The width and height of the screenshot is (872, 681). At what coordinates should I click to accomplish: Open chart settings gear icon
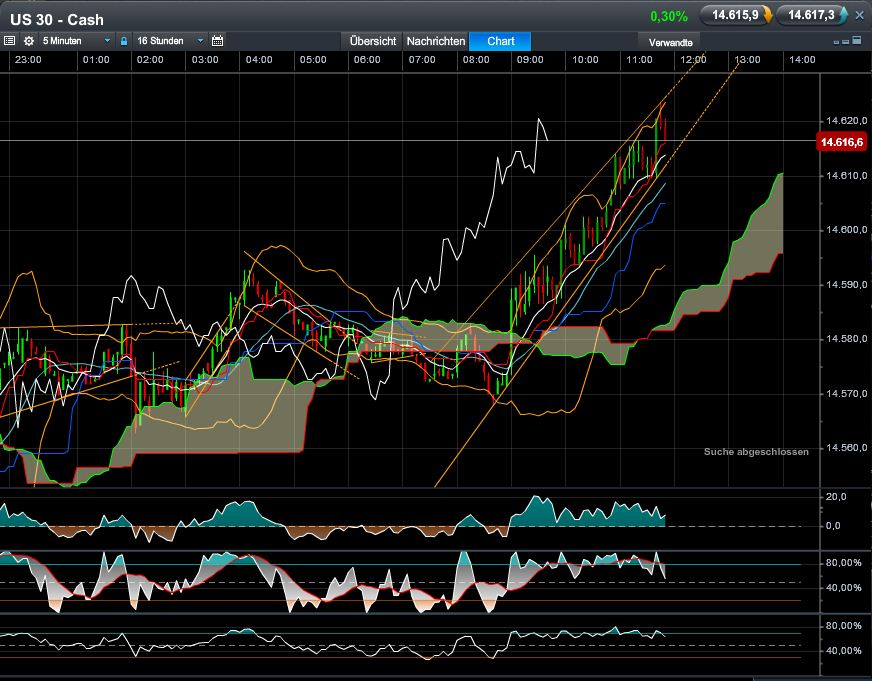(x=29, y=41)
